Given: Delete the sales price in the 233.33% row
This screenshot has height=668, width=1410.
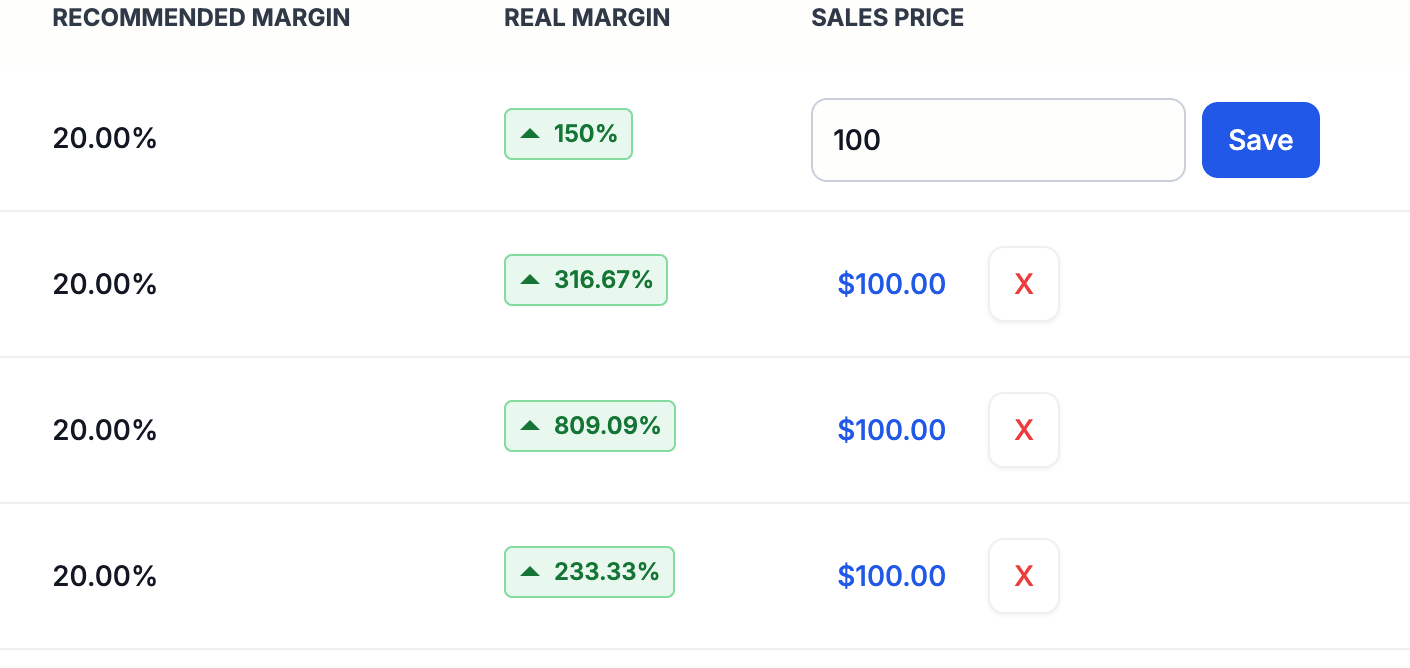Looking at the screenshot, I should point(1024,576).
